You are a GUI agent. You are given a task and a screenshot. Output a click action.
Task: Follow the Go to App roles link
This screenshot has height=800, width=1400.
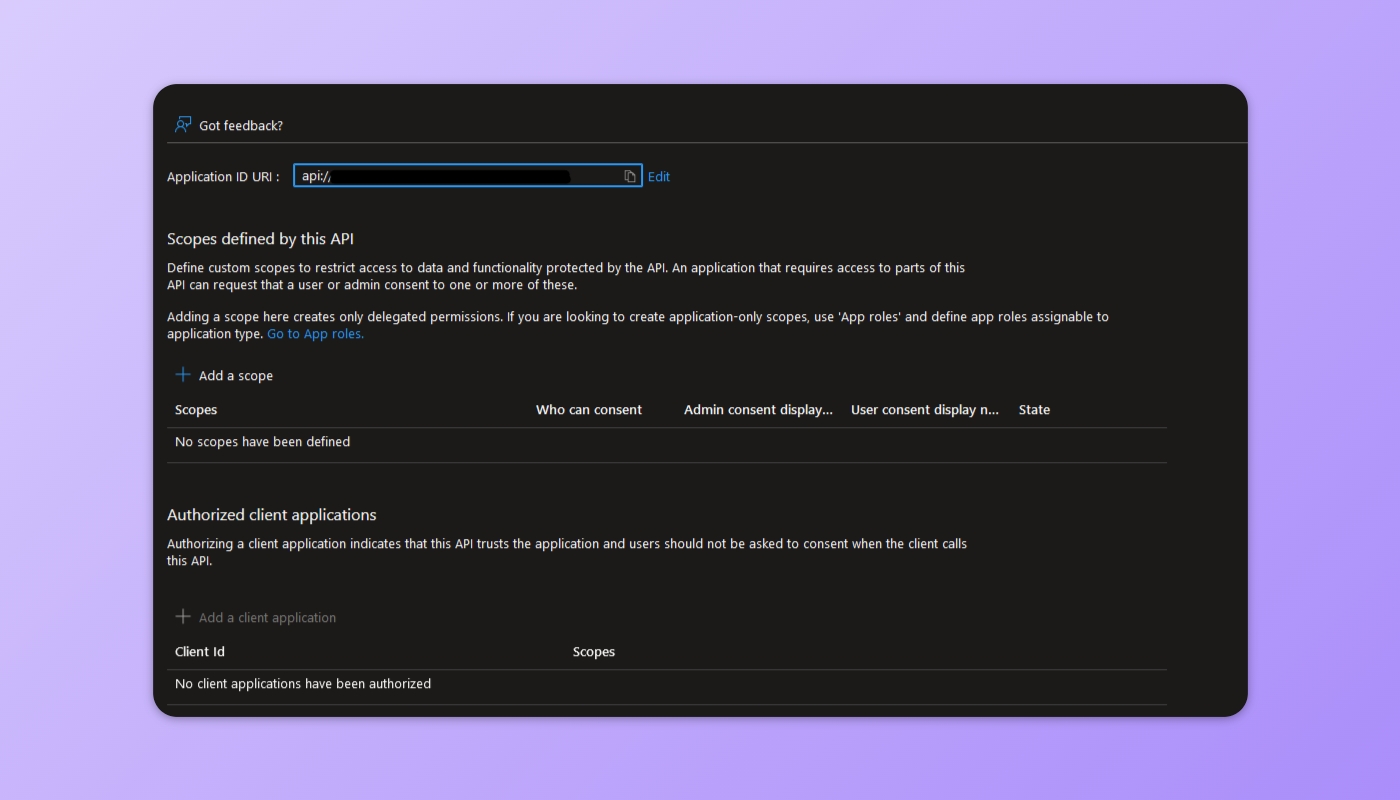(x=315, y=333)
